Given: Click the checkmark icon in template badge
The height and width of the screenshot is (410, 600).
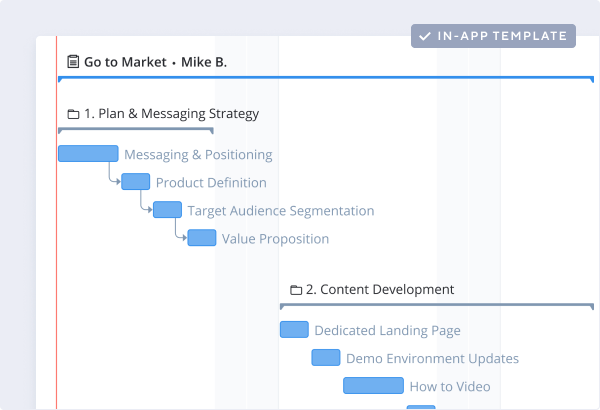Looking at the screenshot, I should [425, 36].
